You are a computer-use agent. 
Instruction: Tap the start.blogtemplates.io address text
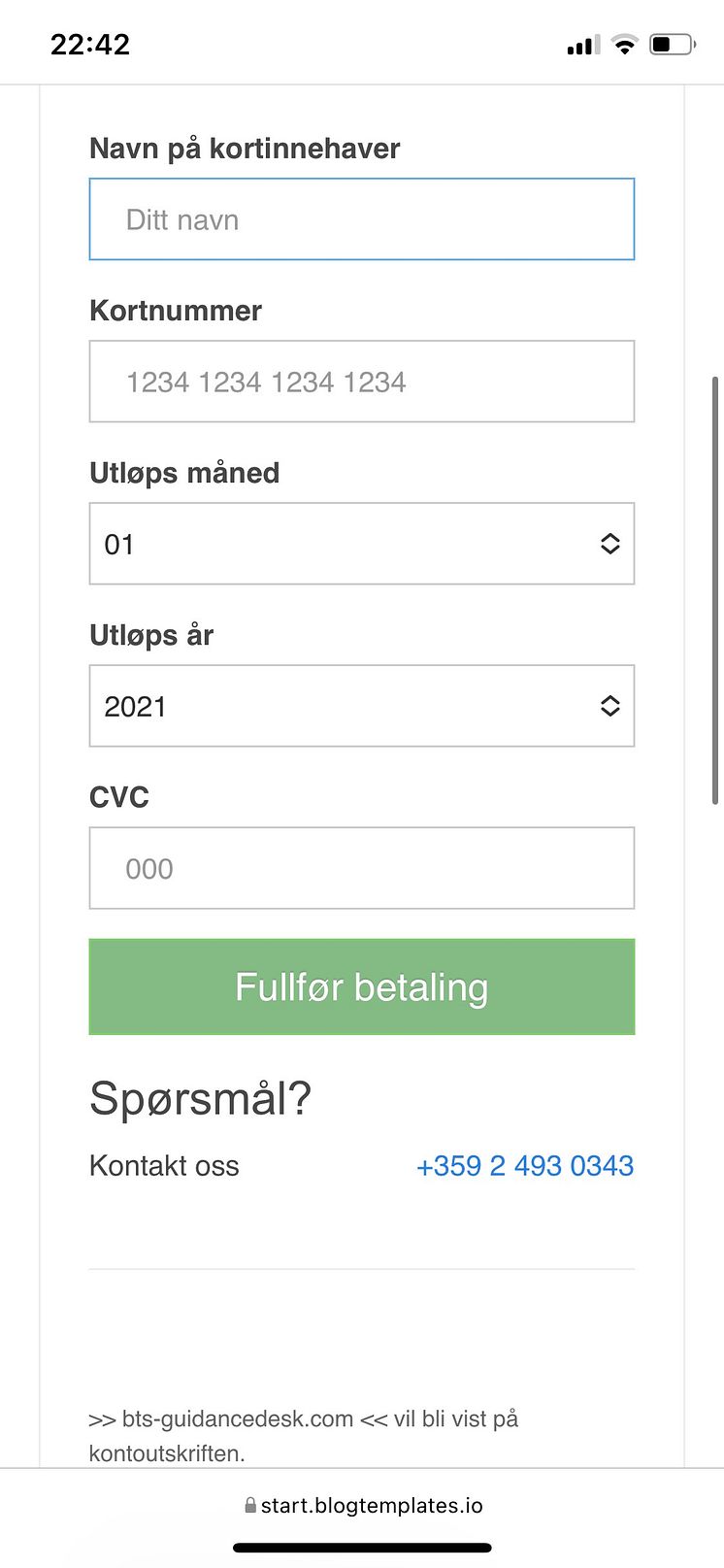coord(372,1506)
